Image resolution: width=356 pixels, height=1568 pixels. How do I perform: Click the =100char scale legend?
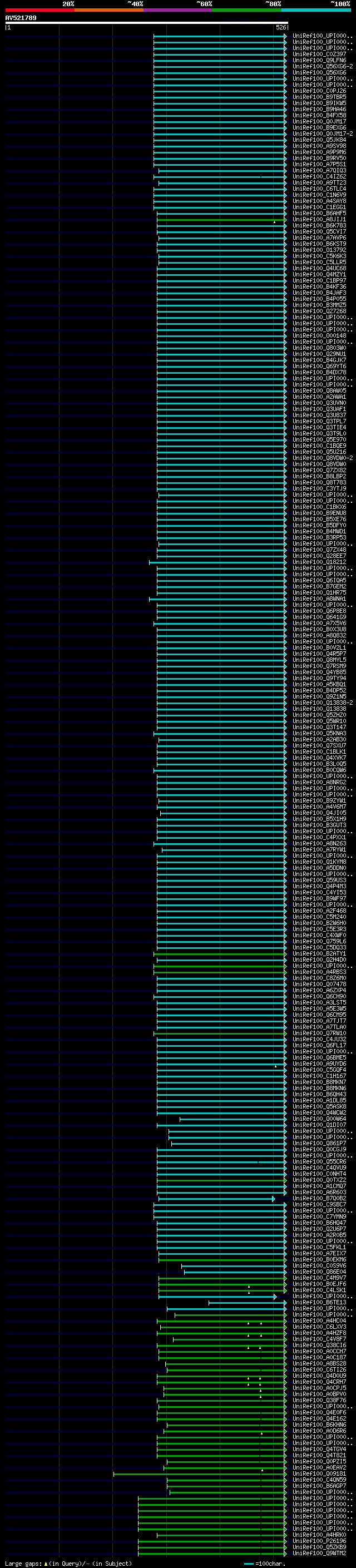click(265, 1563)
